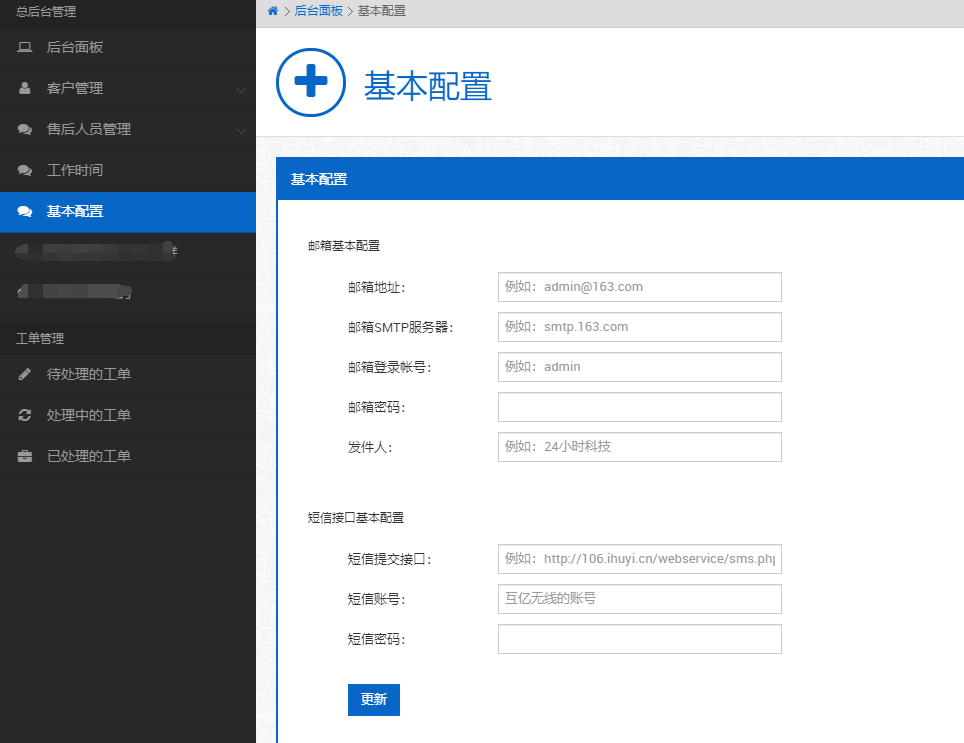Select 基本配置 in the sidebar
This screenshot has width=964, height=743.
(x=128, y=212)
